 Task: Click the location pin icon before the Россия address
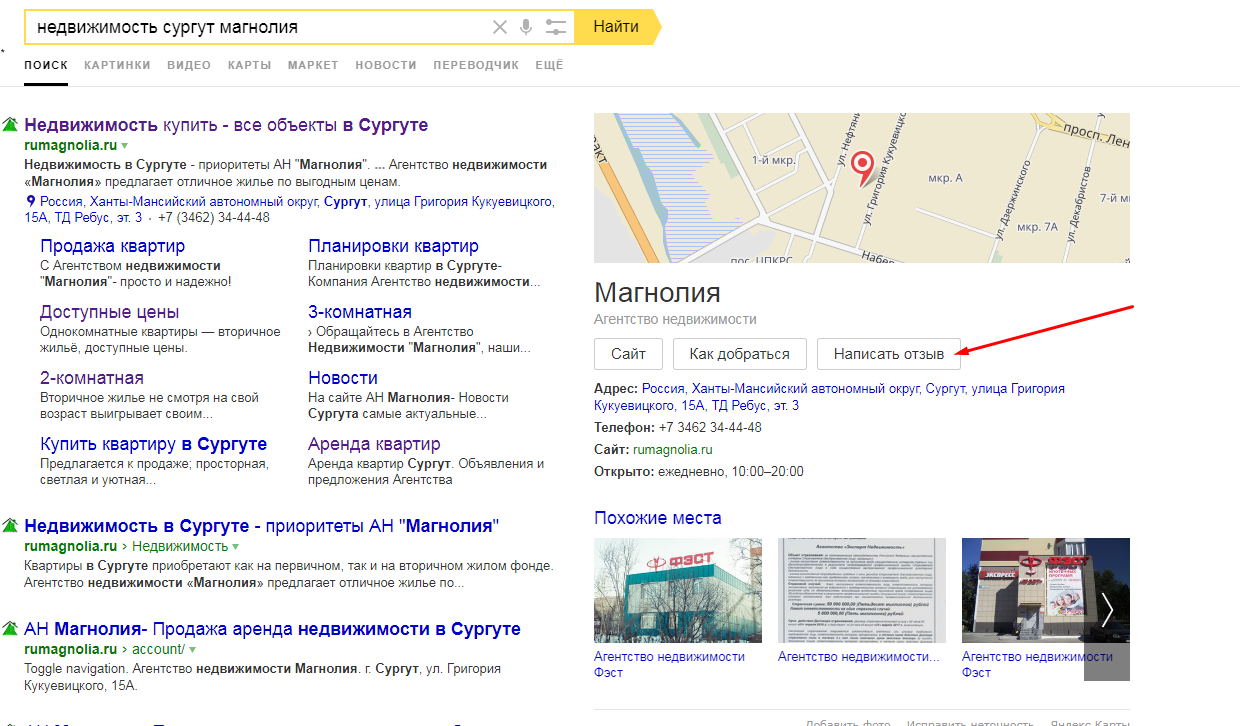click(31, 201)
